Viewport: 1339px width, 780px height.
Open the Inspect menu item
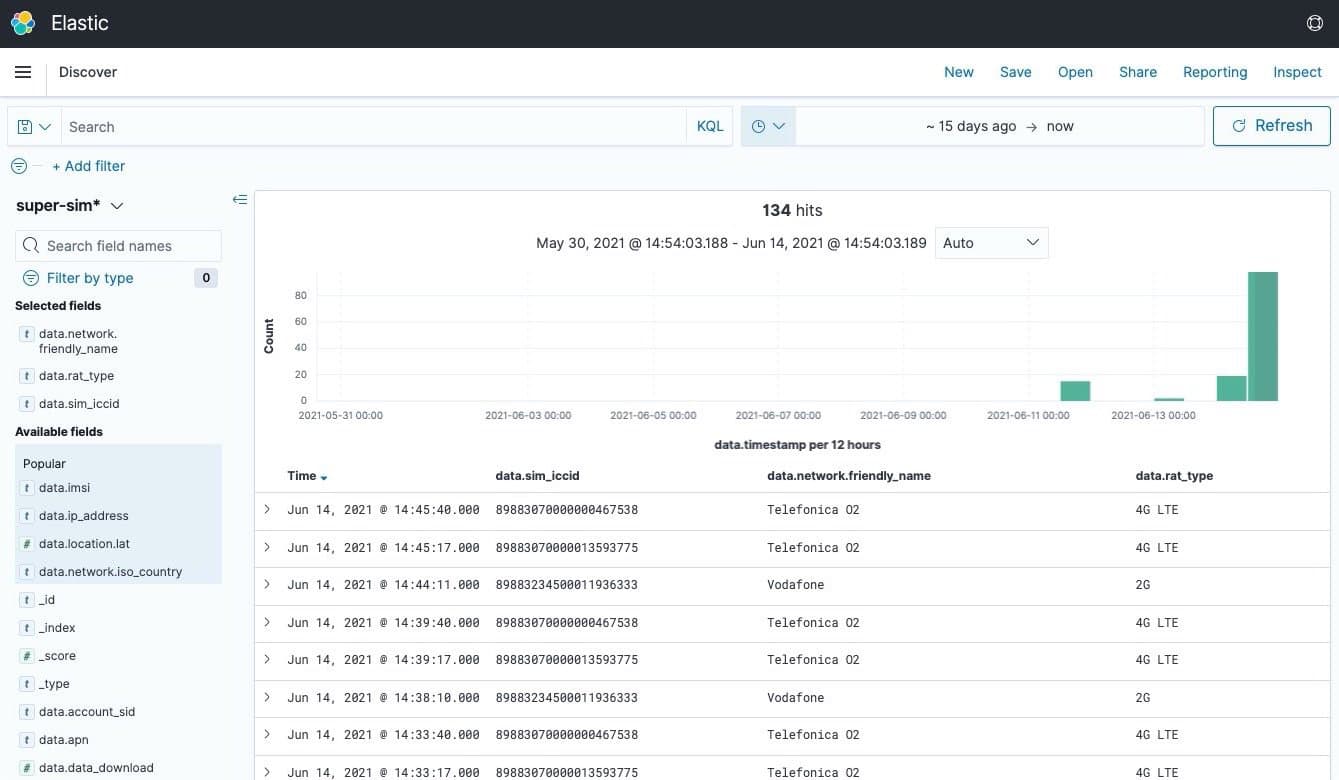click(1297, 72)
